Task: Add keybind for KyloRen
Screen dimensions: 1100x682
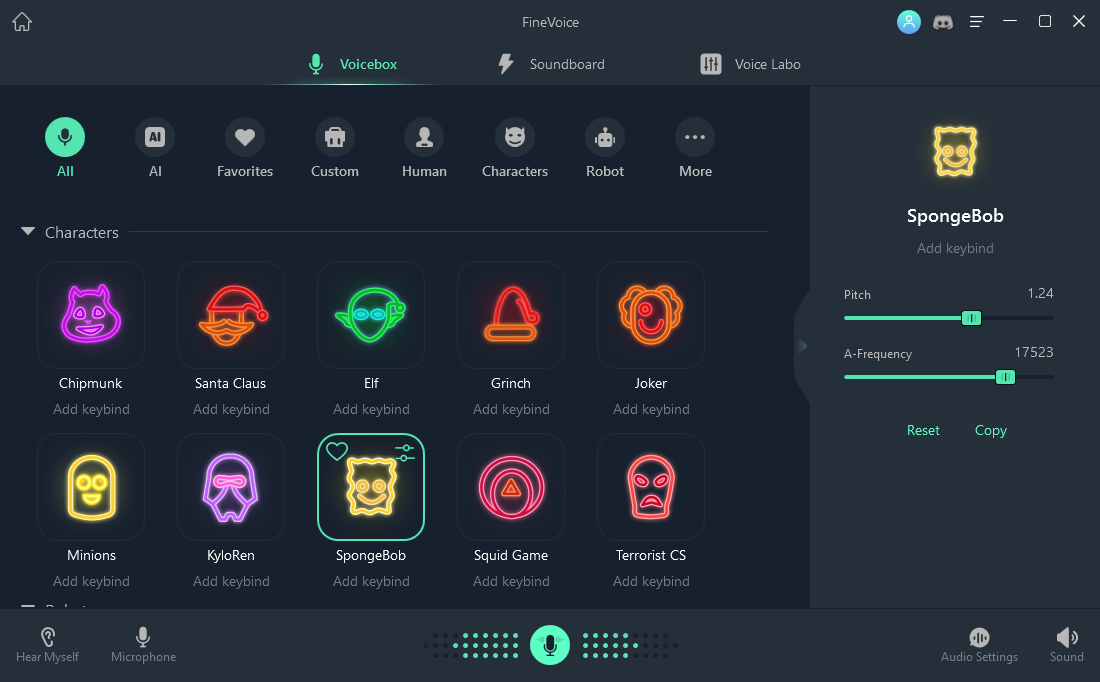Action: pos(231,581)
